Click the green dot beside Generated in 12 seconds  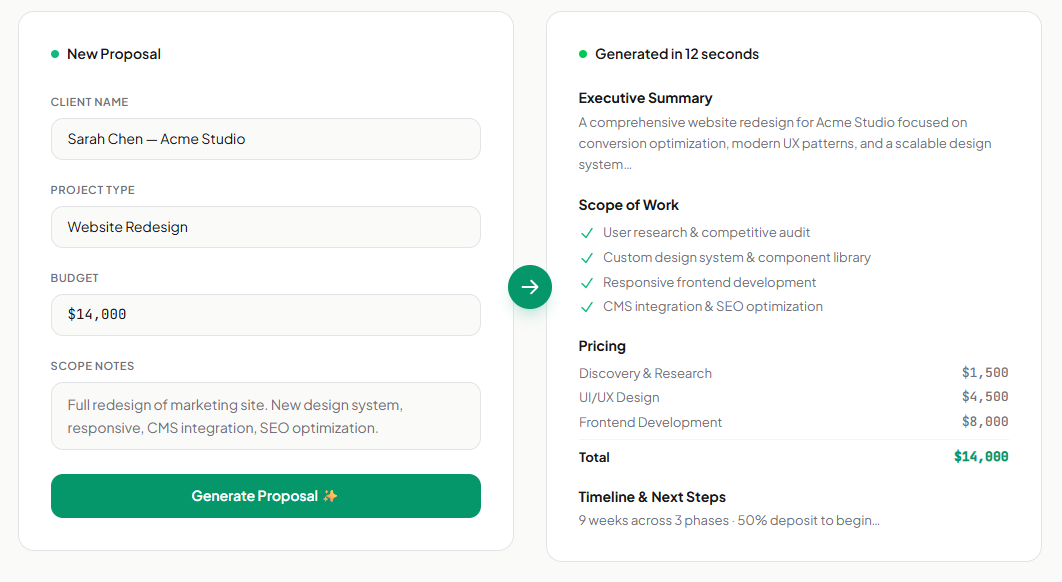[x=582, y=54]
